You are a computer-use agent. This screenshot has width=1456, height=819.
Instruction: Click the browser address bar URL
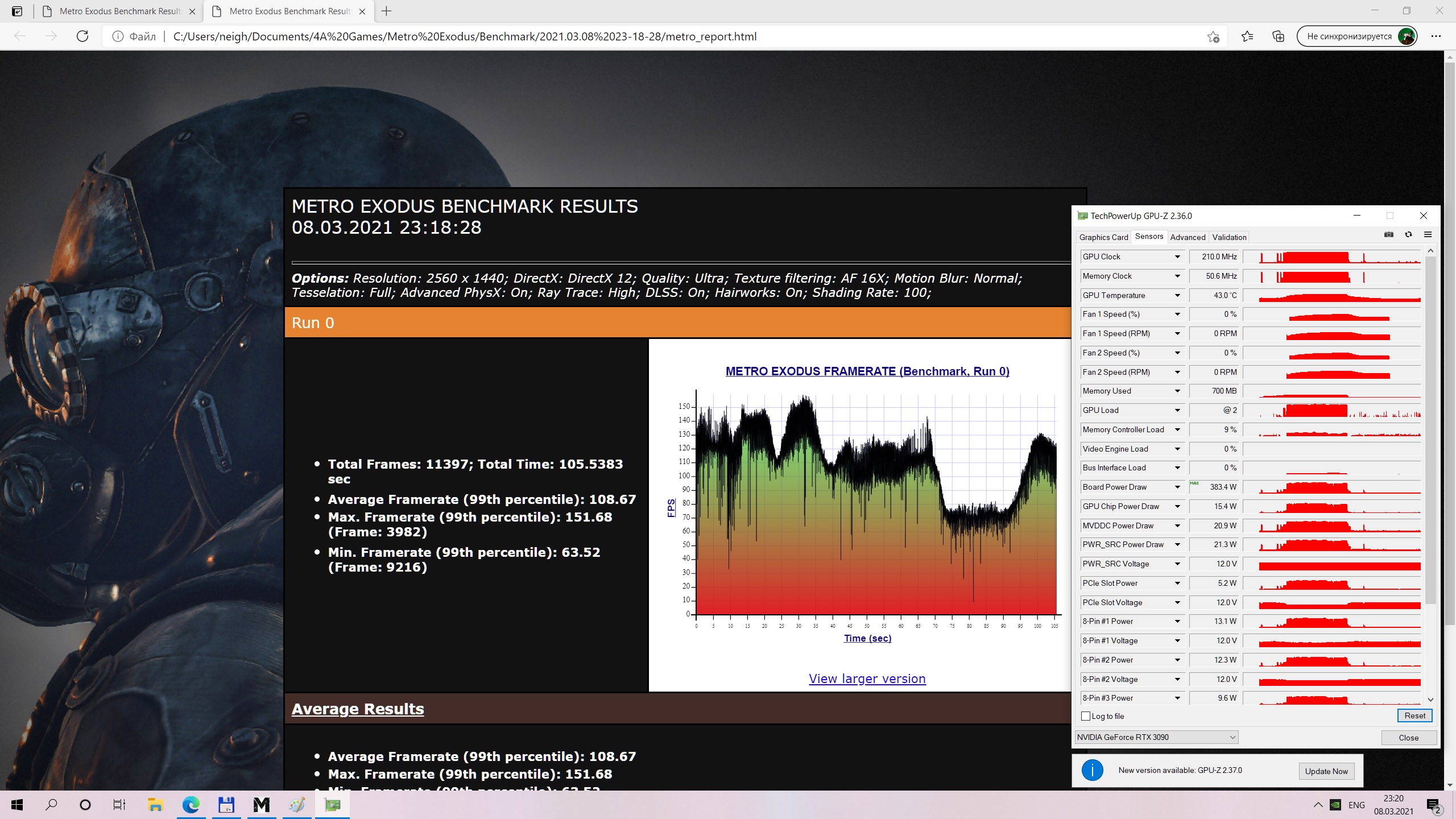tap(465, 36)
